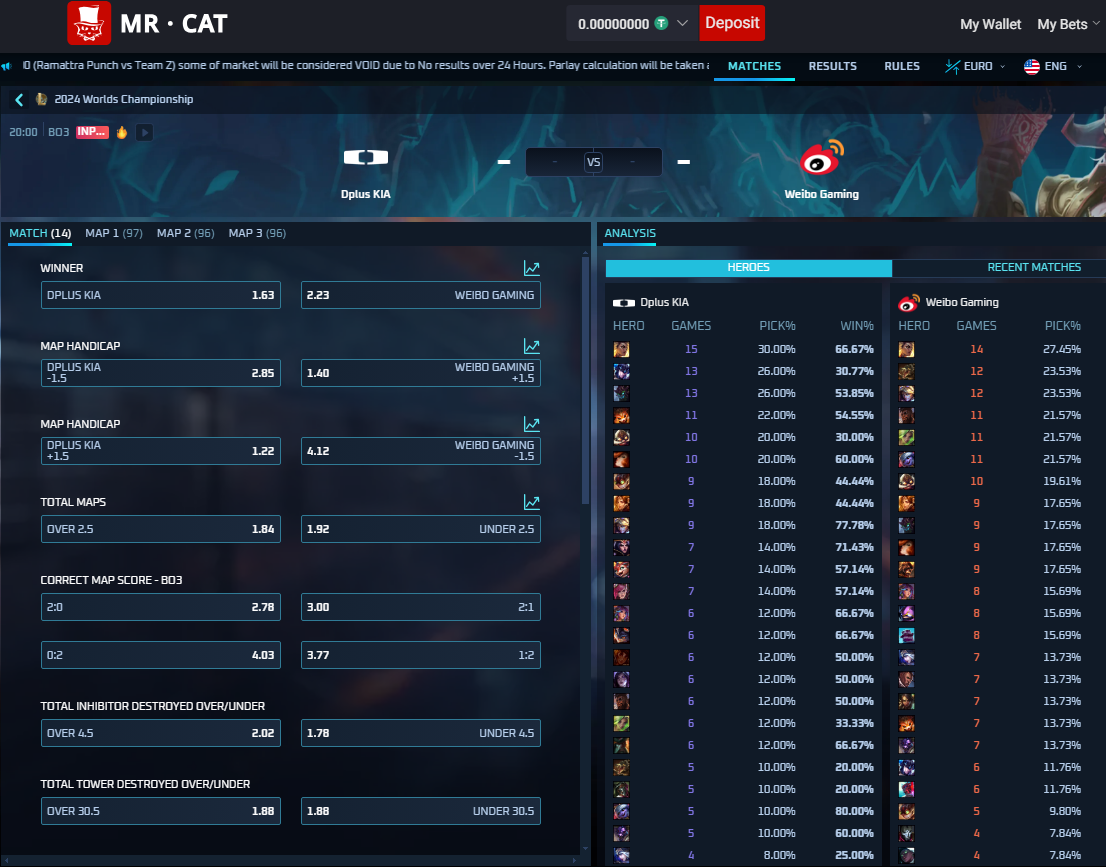Bet on Dplus KIA winner at 1.63
The width and height of the screenshot is (1106, 867).
(161, 295)
